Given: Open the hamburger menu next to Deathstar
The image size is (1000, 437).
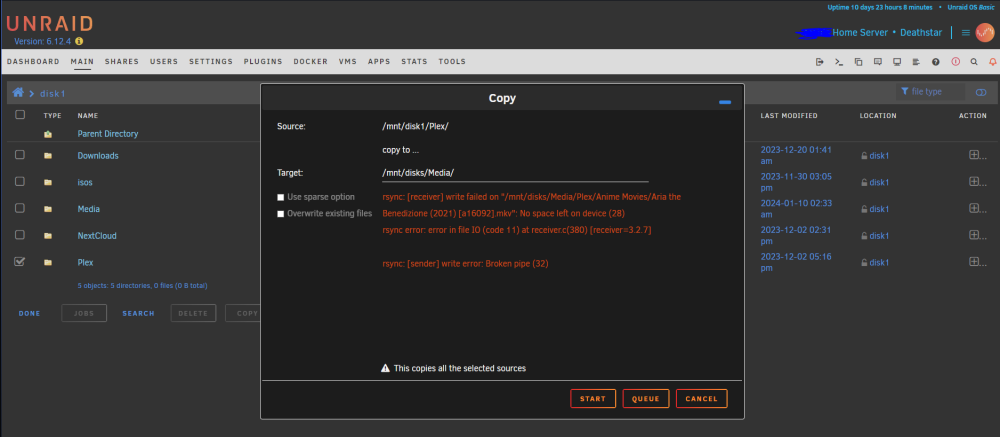Looking at the screenshot, I should click(x=966, y=33).
